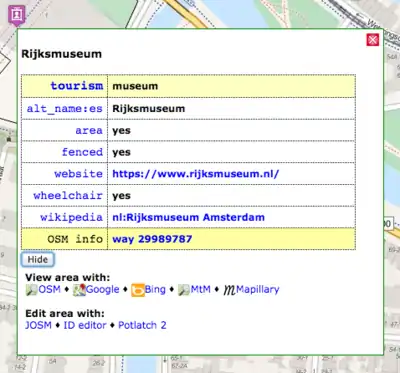Open nl:Rijksmuseum Amsterdam wikipedia link
The height and width of the screenshot is (373, 400).
pos(189,217)
